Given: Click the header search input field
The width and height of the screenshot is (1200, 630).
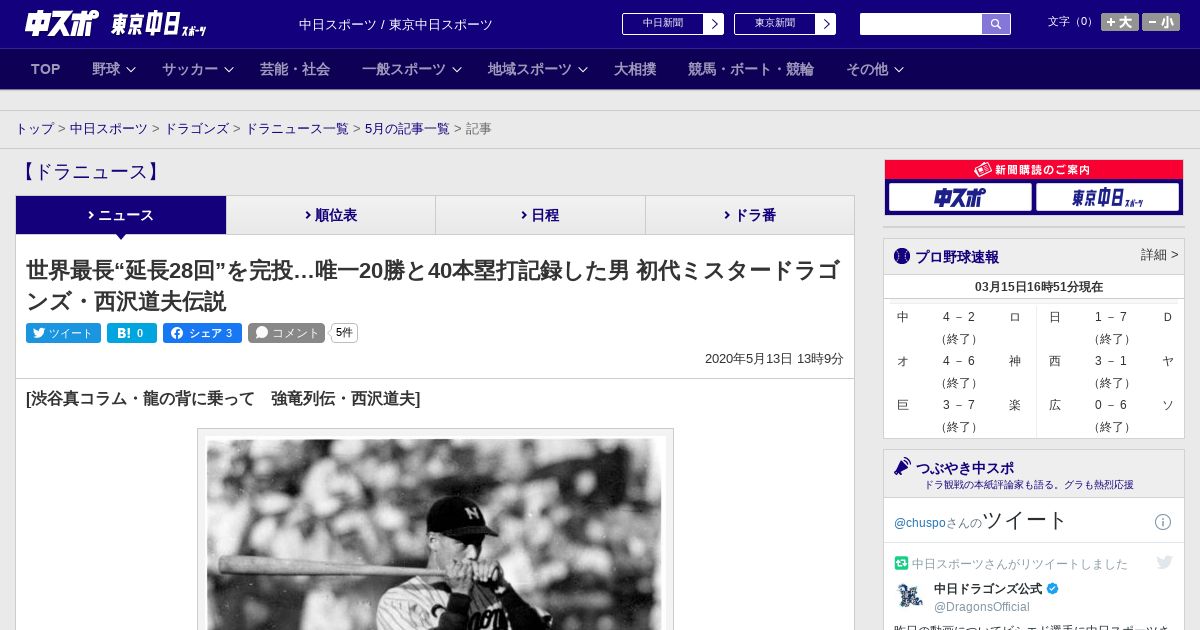Looking at the screenshot, I should tap(921, 24).
